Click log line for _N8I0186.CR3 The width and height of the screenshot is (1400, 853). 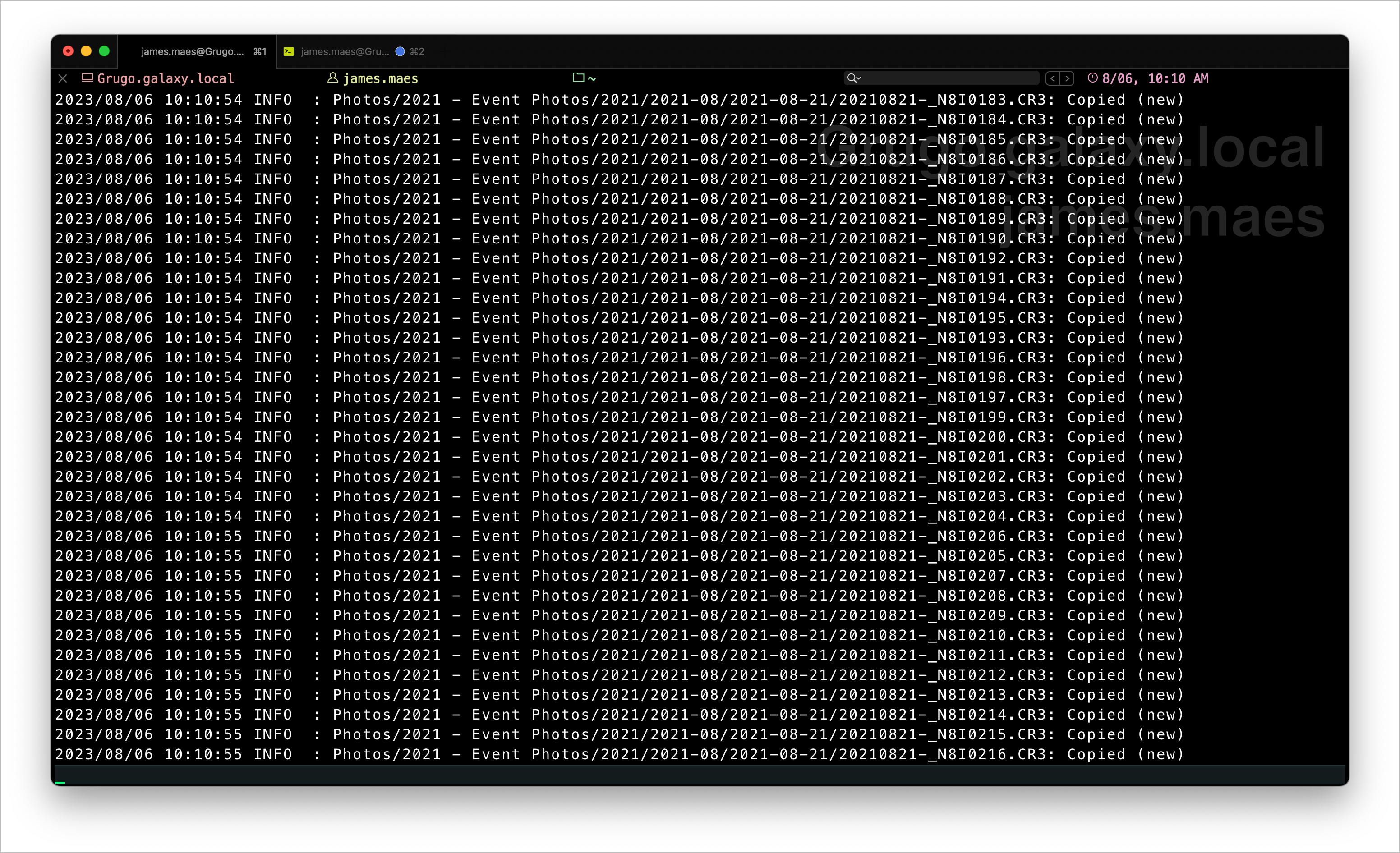click(619, 160)
